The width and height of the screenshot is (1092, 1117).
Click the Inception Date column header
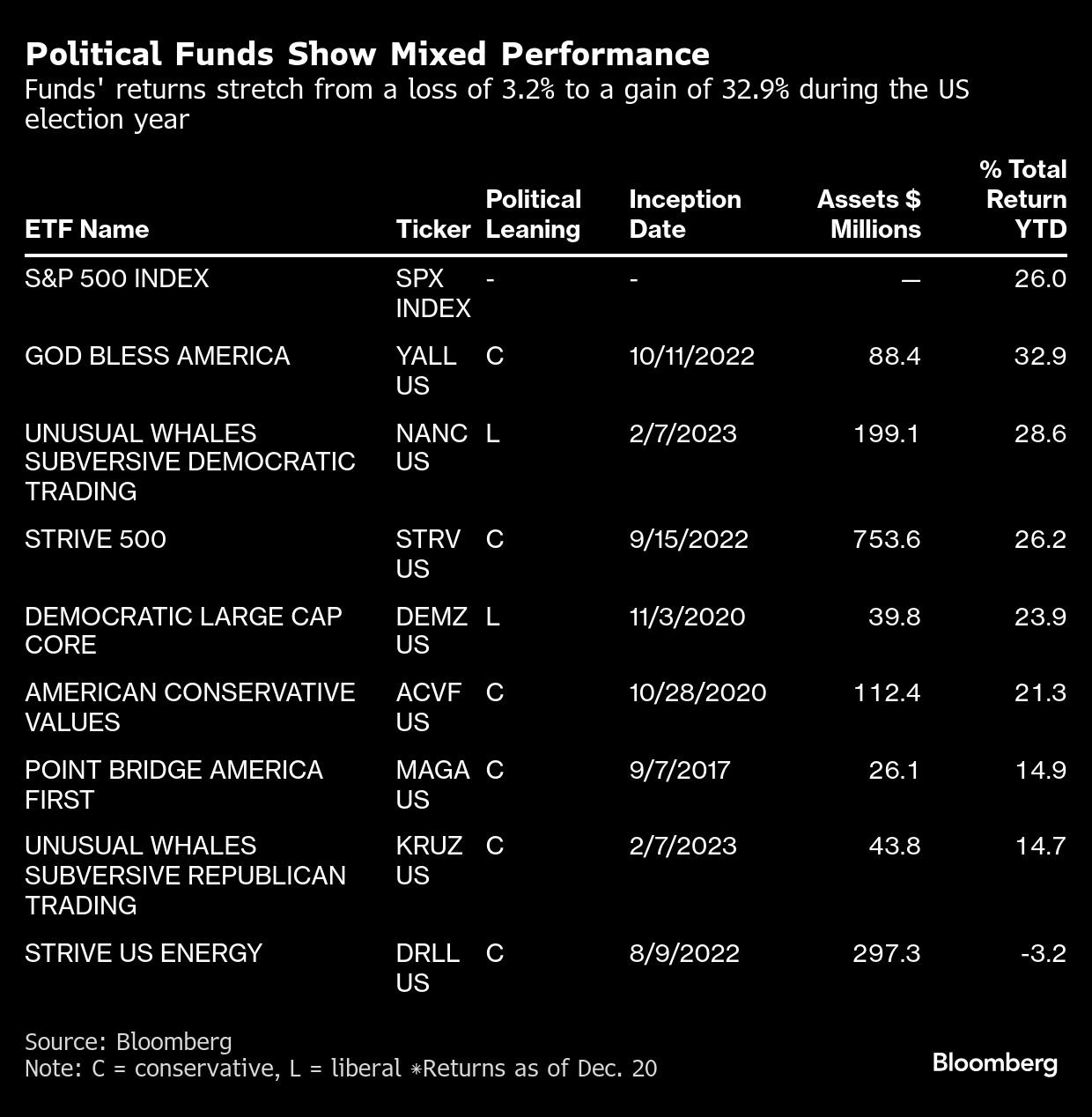[x=685, y=214]
